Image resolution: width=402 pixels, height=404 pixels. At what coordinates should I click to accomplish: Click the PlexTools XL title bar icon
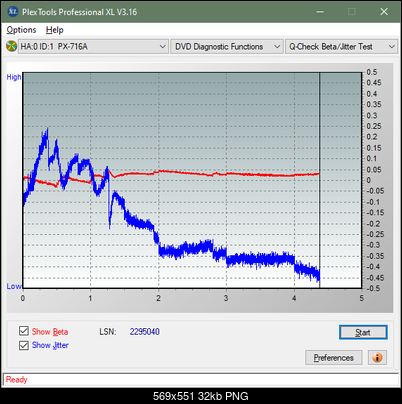click(12, 12)
